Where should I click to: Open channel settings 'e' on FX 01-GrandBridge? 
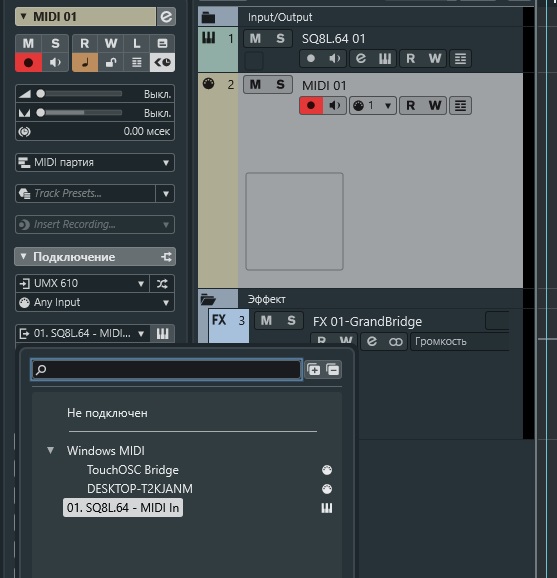pyautogui.click(x=372, y=342)
